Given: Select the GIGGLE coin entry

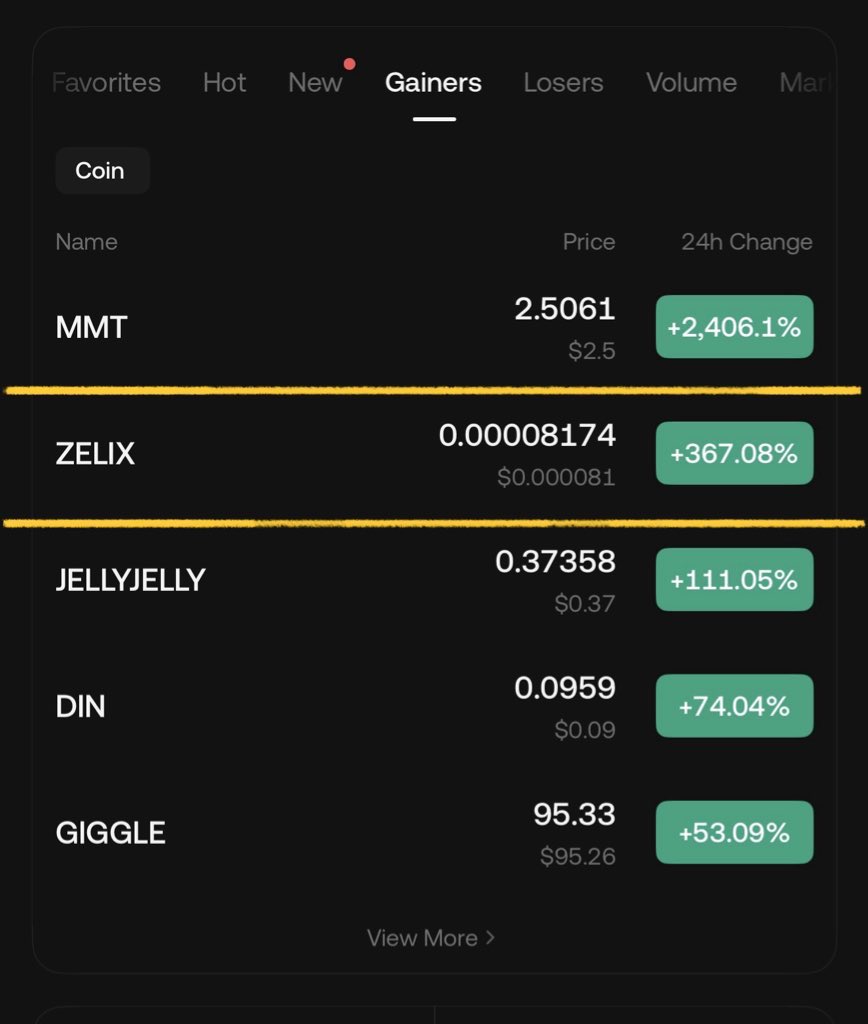Looking at the screenshot, I should pyautogui.click(x=110, y=832).
